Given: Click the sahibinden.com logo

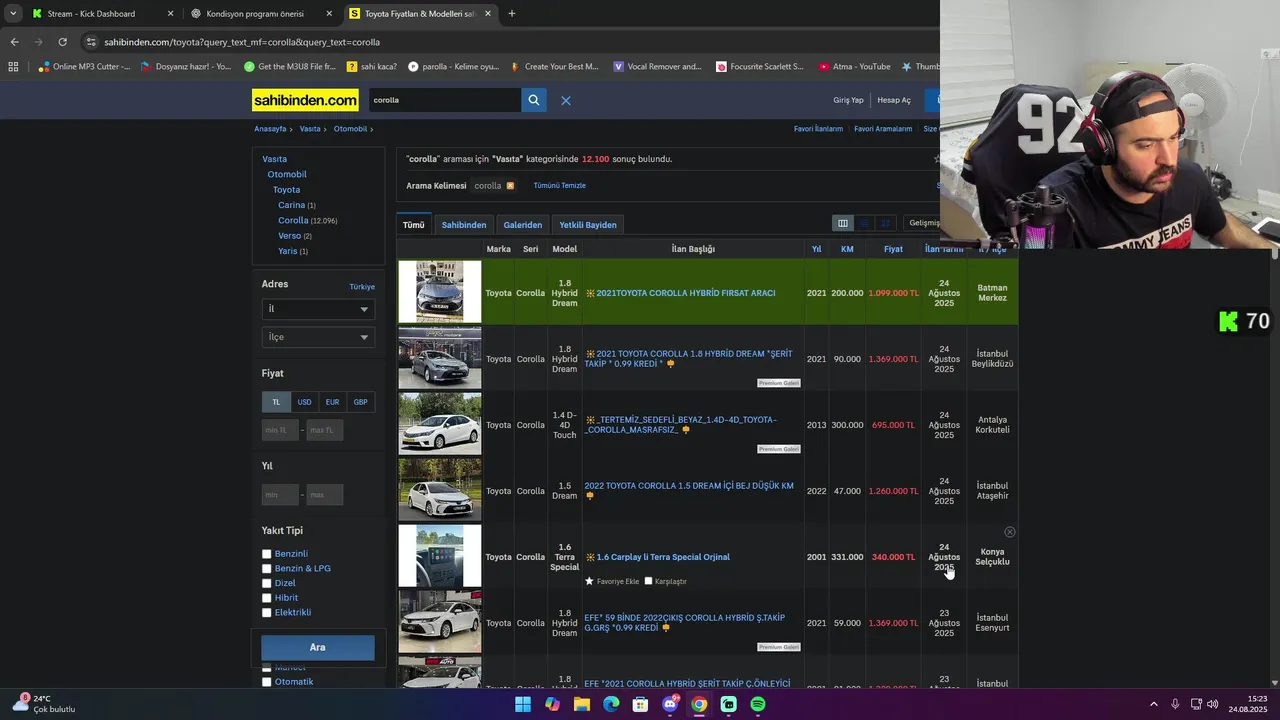Looking at the screenshot, I should pos(305,100).
